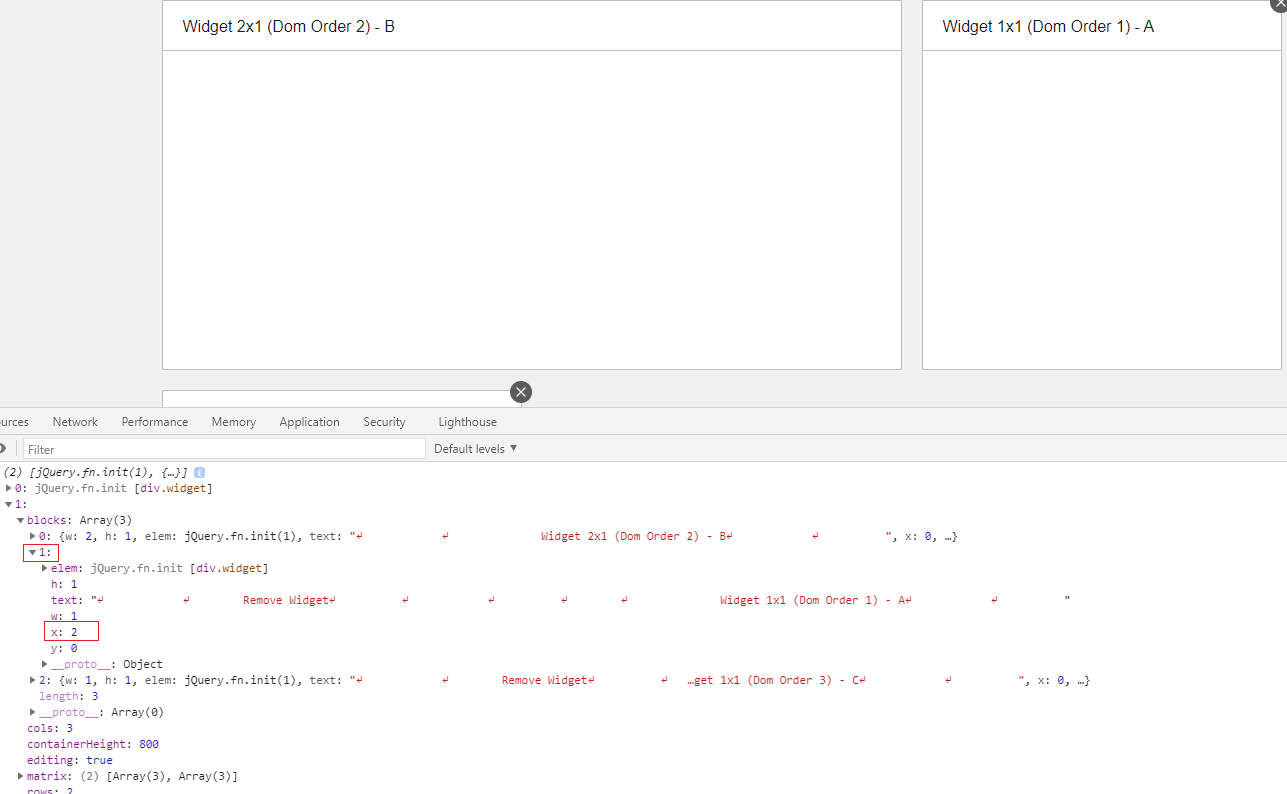Expand the __proto__: Object node
This screenshot has width=1287, height=794.
[x=45, y=664]
